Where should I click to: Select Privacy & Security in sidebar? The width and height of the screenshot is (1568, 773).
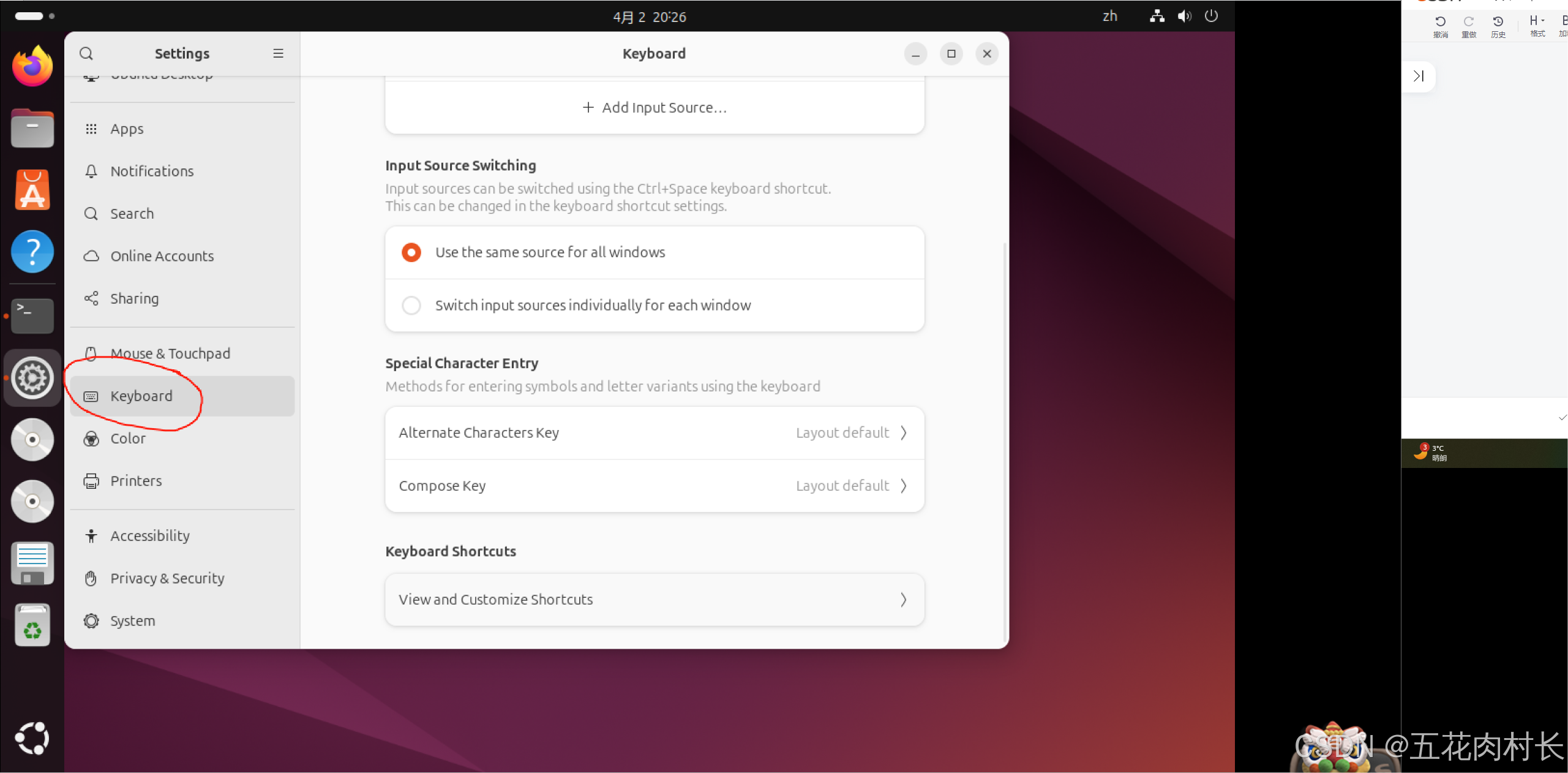point(167,578)
